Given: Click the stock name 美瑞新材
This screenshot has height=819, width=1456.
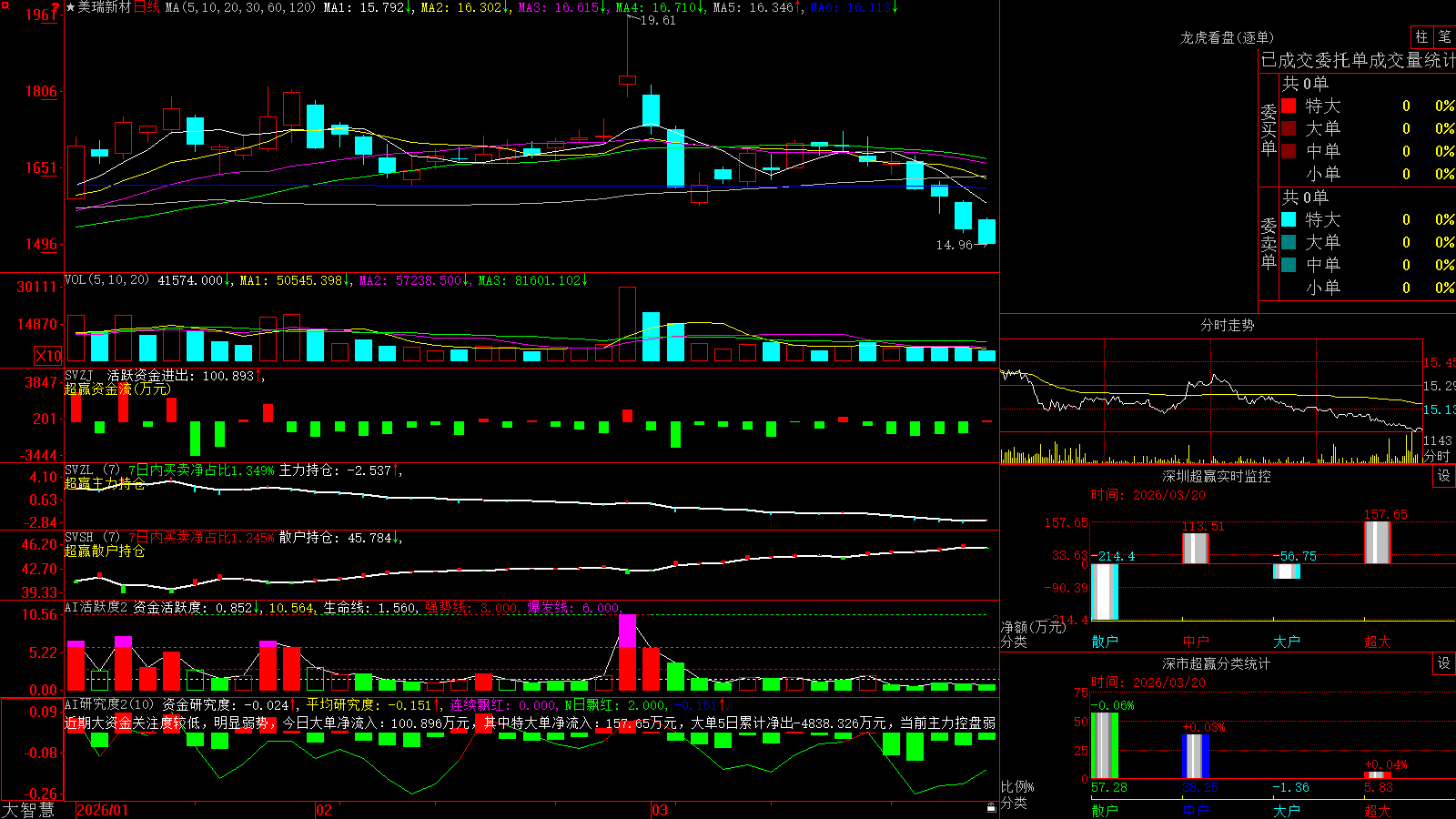Looking at the screenshot, I should pyautogui.click(x=105, y=7).
